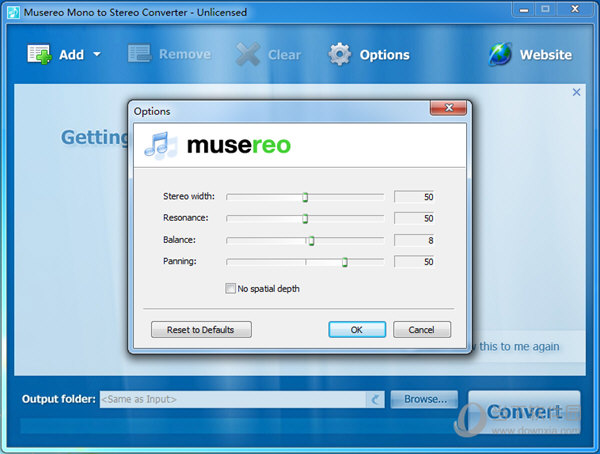The width and height of the screenshot is (600, 454).
Task: Click the Resonance value field
Action: [x=414, y=218]
